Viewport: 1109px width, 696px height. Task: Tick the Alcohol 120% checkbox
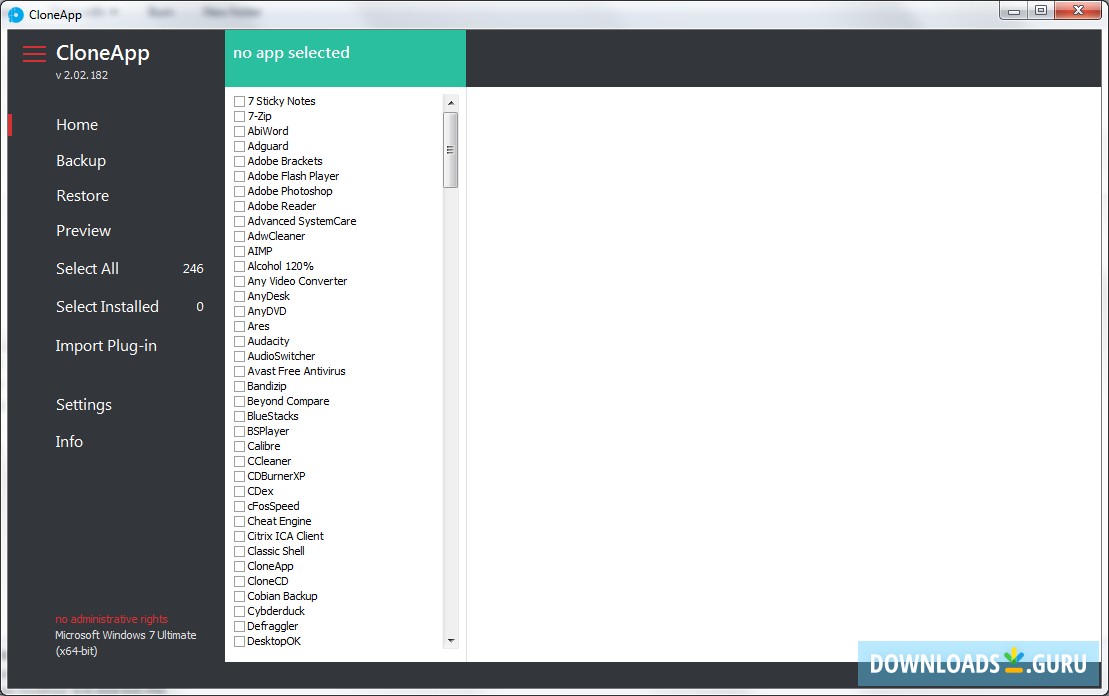point(239,267)
